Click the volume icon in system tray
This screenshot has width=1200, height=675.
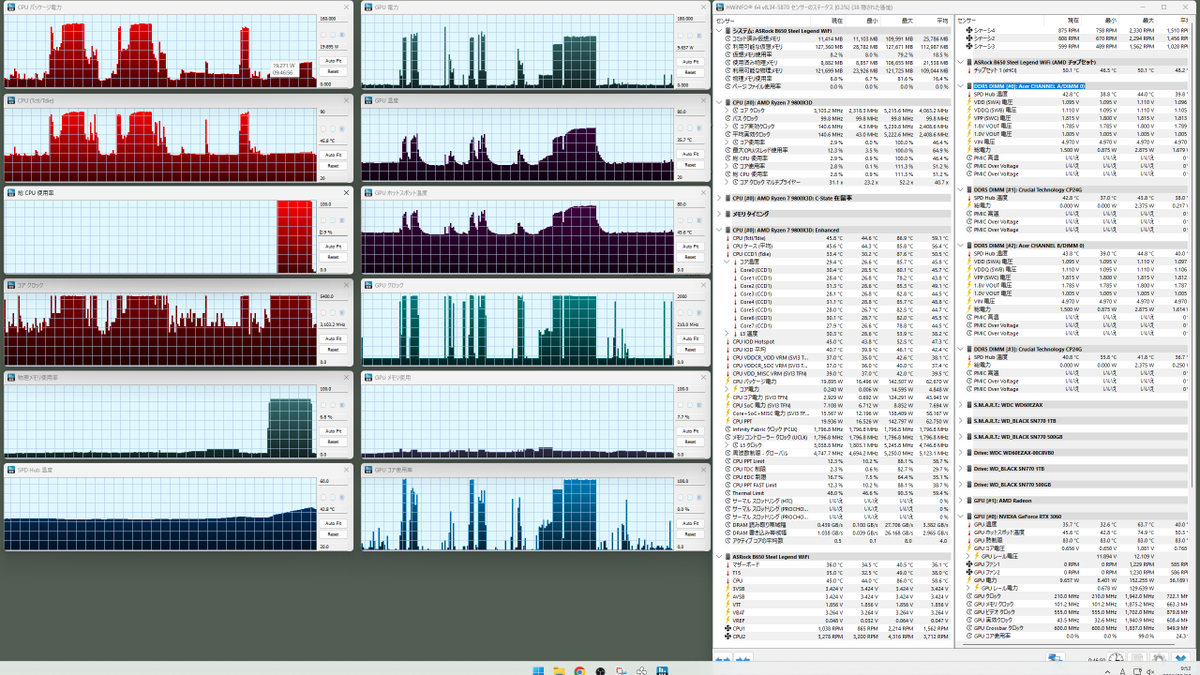coord(1150,671)
